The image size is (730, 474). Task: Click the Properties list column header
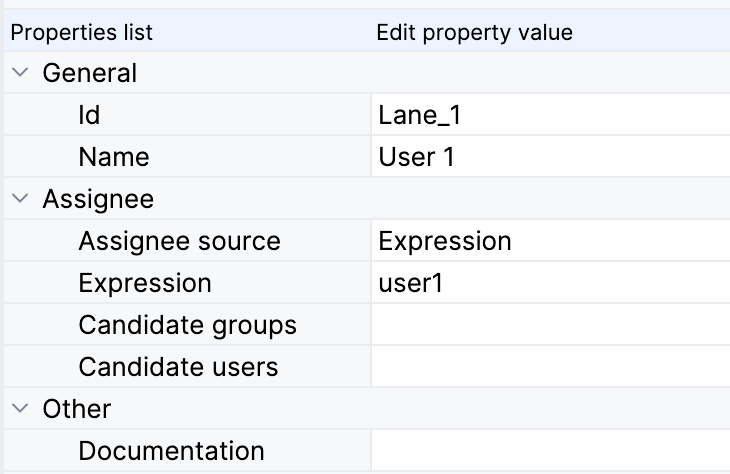coord(81,32)
